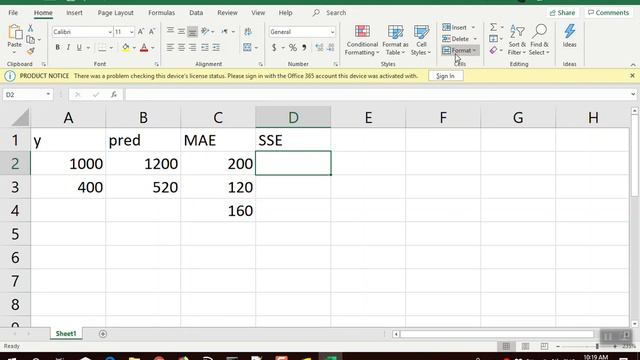
Task: Select the Sheet1 tab
Action: coord(66,333)
